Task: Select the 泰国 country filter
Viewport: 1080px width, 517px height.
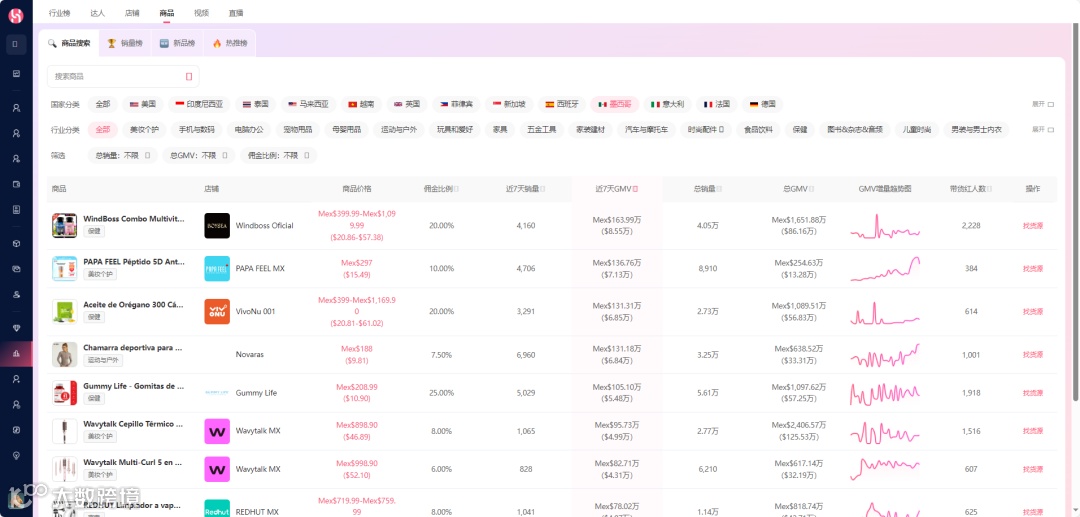Action: pos(256,105)
